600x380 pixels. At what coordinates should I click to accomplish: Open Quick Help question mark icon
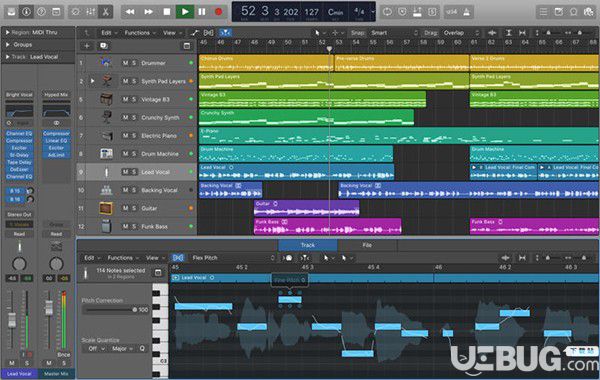click(x=41, y=12)
